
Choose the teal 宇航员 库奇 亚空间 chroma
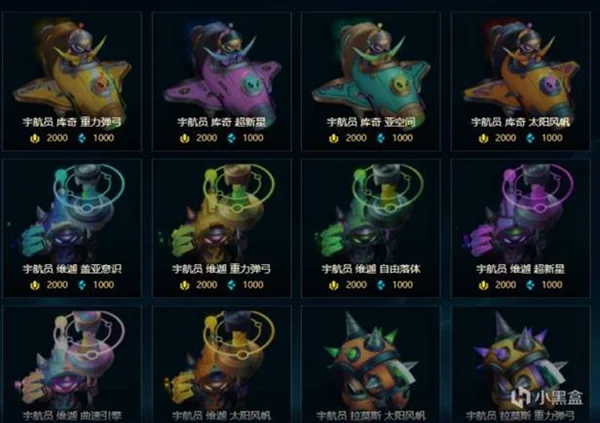click(x=371, y=81)
